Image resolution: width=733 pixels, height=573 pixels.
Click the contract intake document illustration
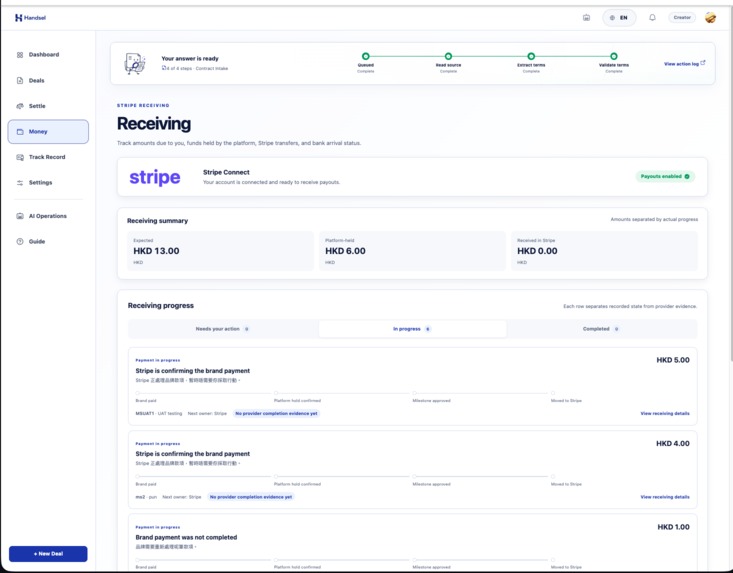[135, 64]
